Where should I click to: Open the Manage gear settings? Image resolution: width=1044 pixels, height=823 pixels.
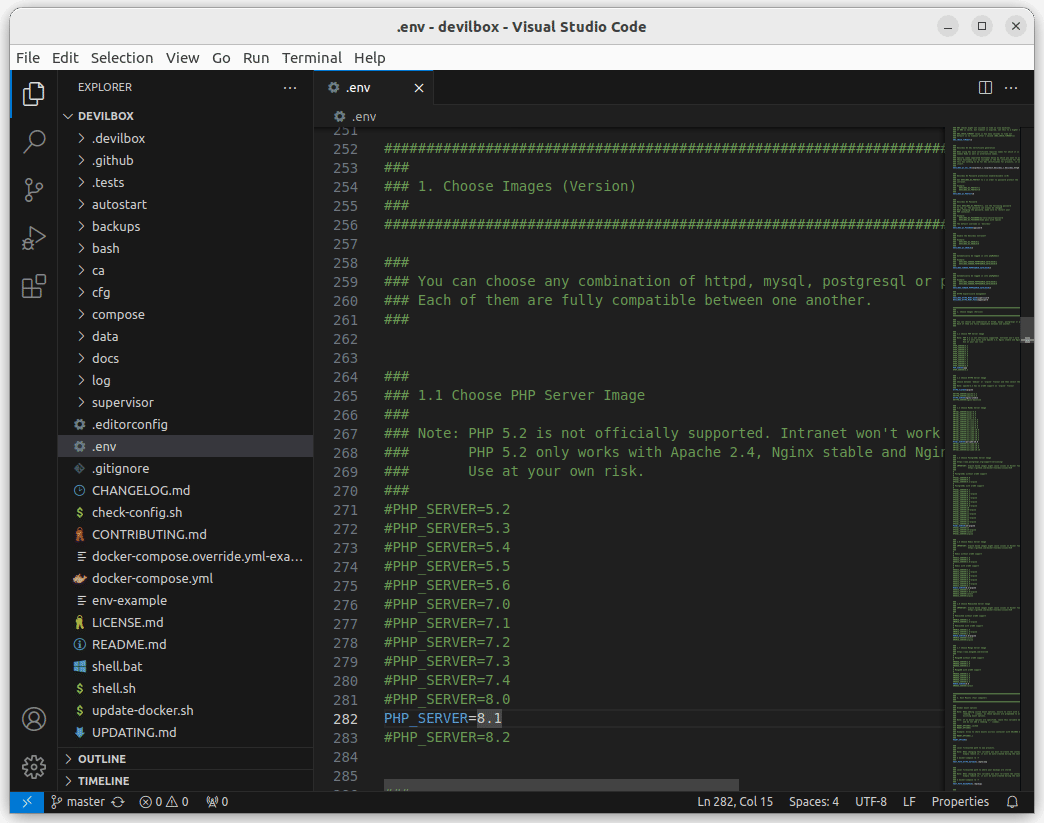click(34, 767)
